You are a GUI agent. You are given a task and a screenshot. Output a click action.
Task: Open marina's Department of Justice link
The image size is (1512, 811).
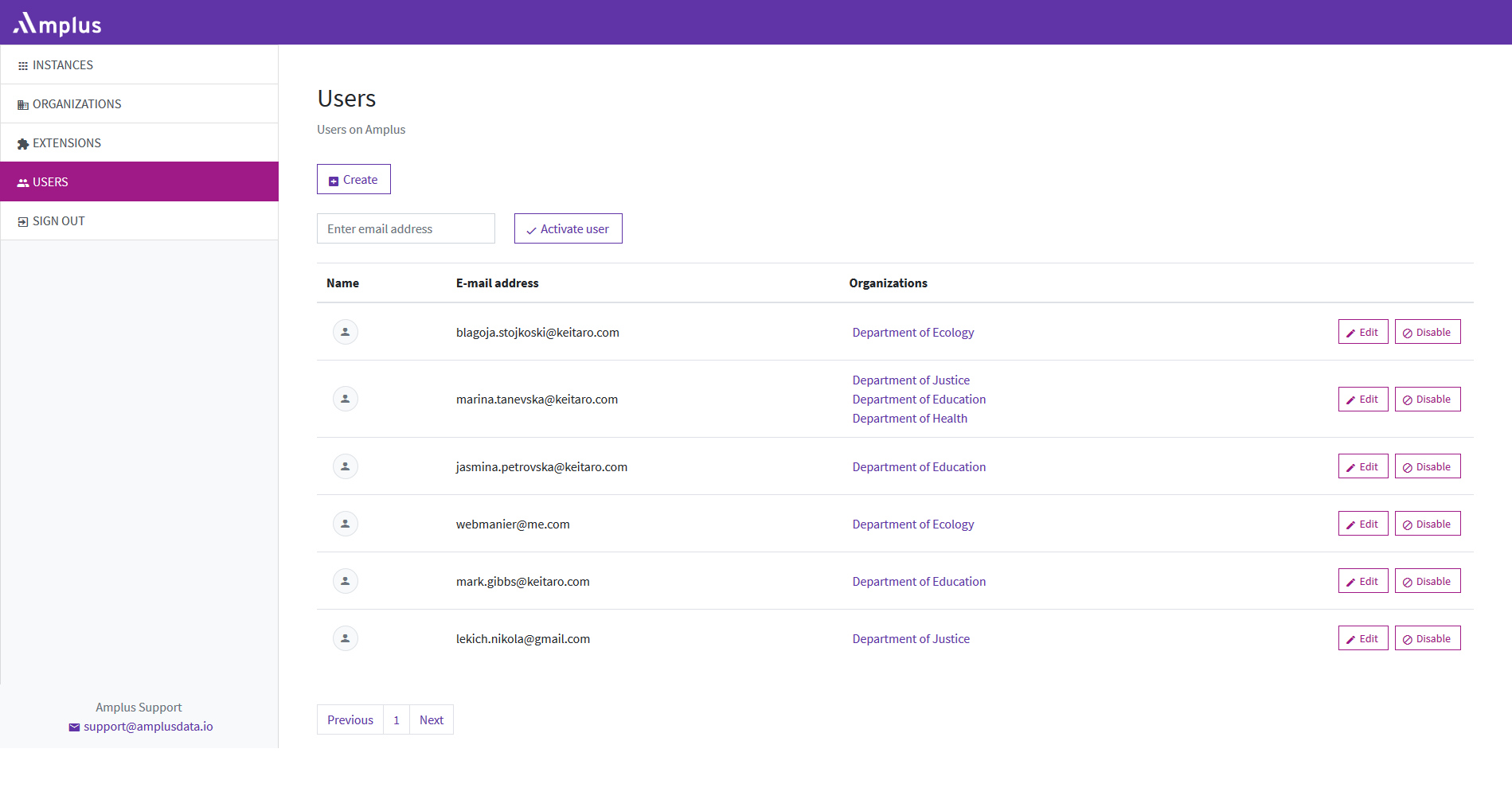click(x=911, y=380)
